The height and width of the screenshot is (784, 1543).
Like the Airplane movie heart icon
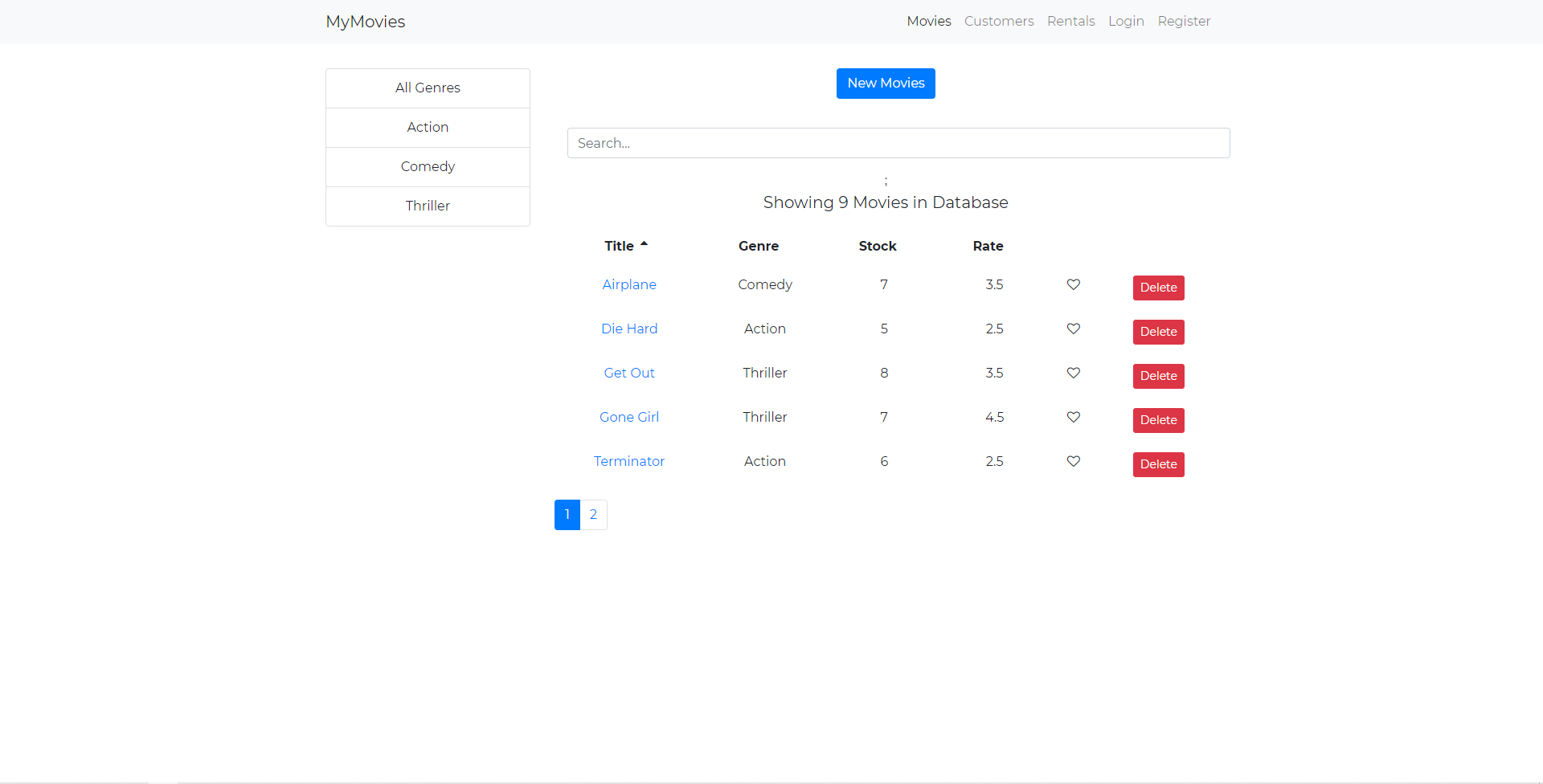[1073, 284]
